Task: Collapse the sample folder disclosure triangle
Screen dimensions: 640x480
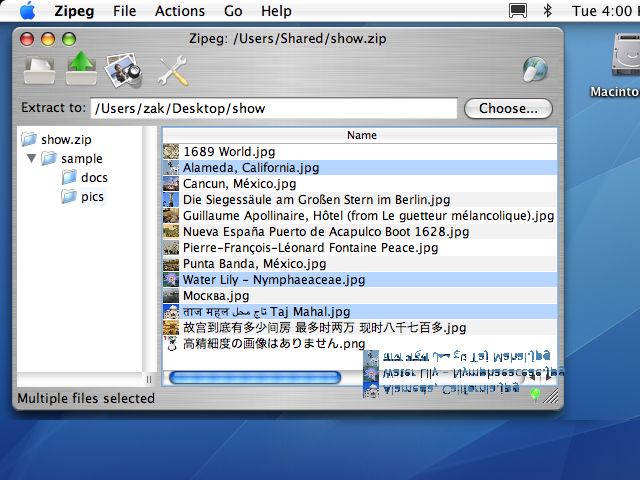Action: point(31,158)
